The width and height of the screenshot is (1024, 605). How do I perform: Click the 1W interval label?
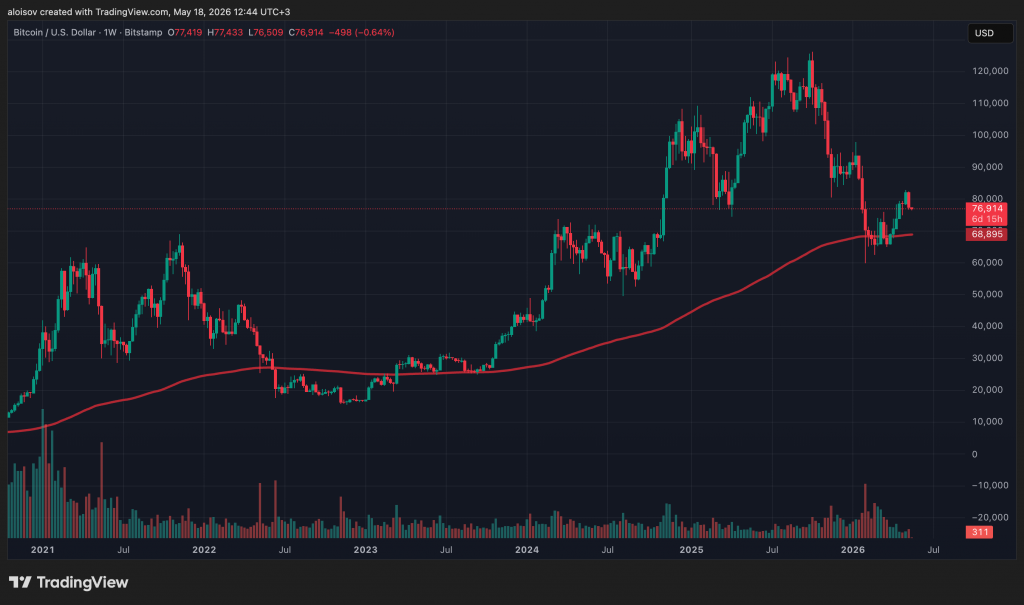click(x=110, y=32)
